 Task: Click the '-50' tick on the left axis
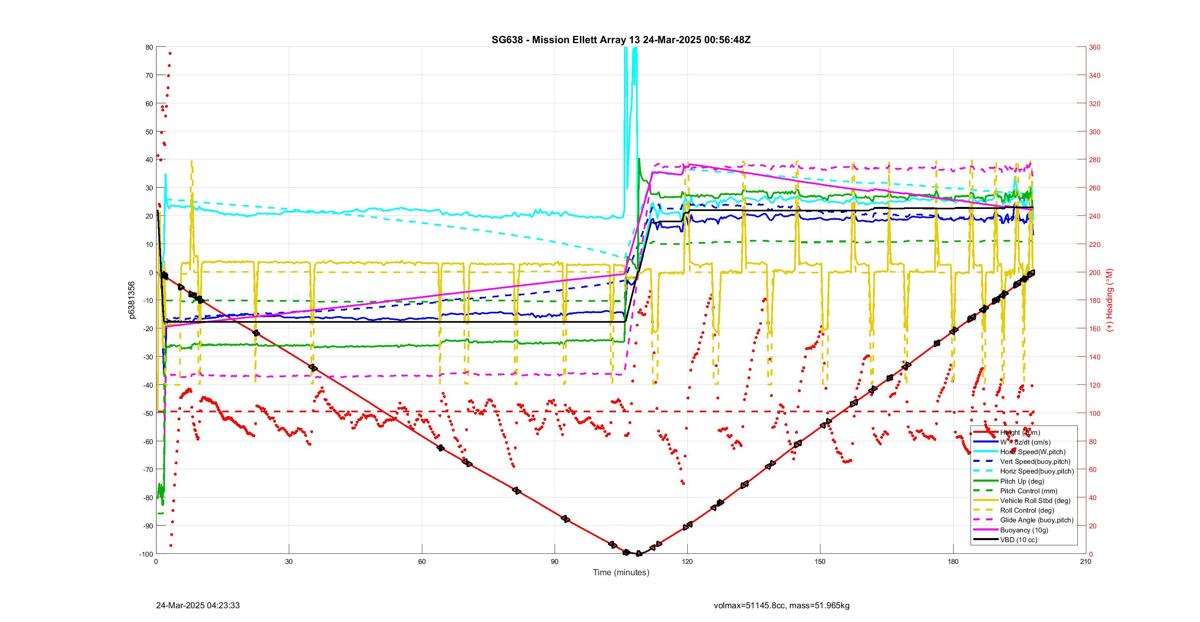pyautogui.click(x=147, y=413)
